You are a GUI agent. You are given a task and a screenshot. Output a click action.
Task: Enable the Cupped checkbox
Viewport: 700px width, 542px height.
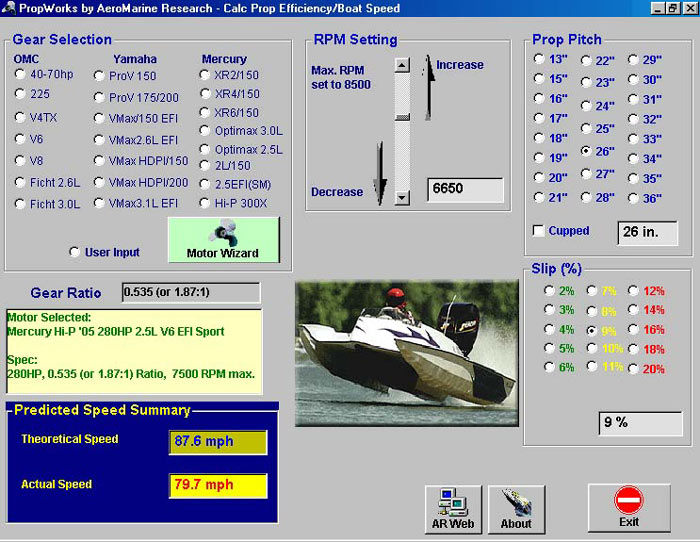coord(539,231)
